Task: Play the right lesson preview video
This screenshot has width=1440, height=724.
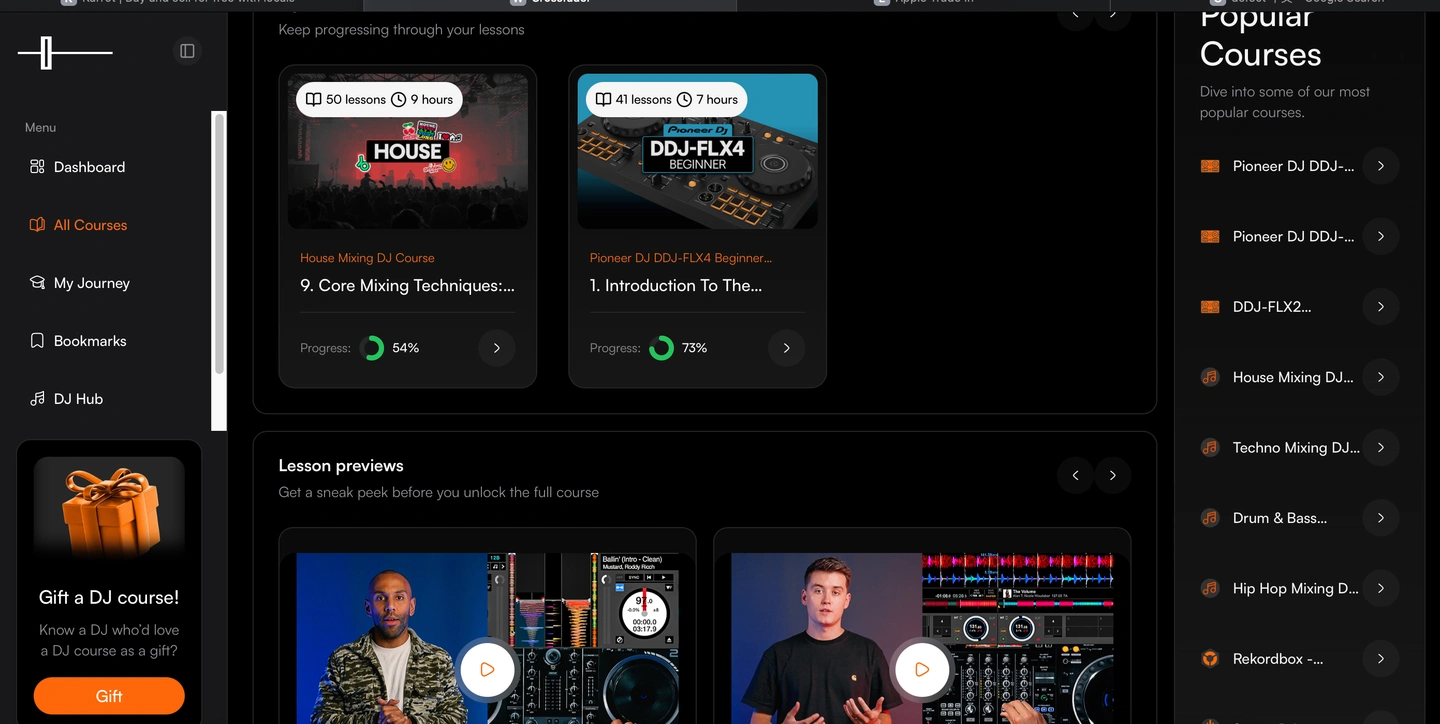Action: click(x=922, y=670)
